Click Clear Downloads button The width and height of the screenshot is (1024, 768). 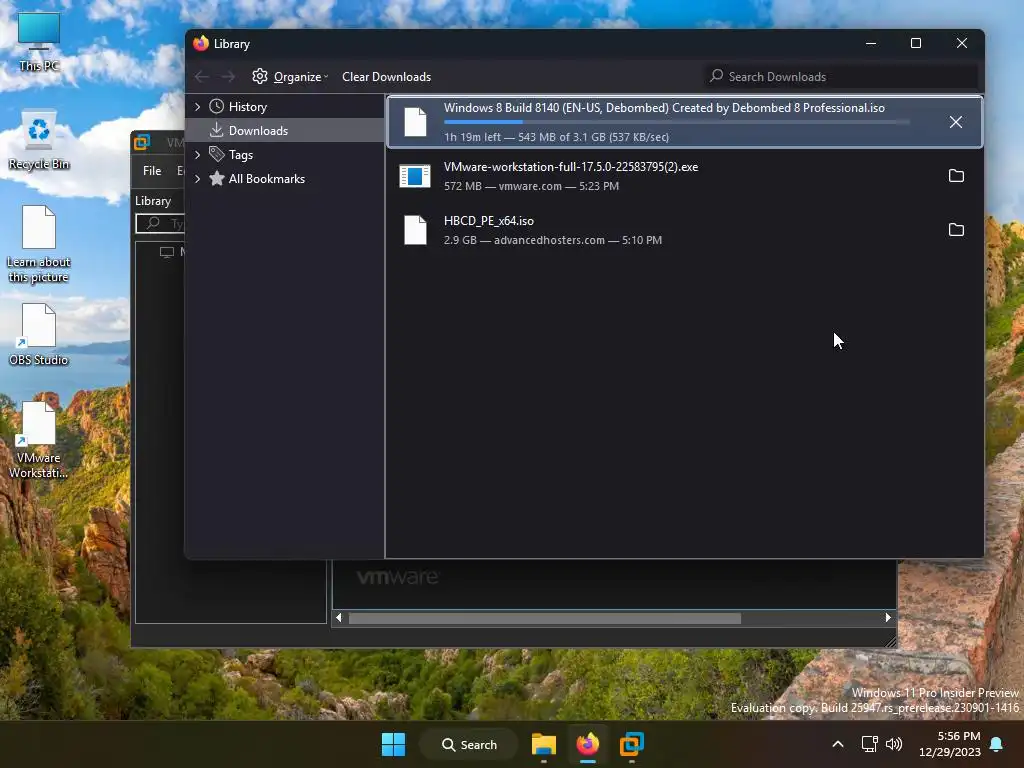point(387,77)
